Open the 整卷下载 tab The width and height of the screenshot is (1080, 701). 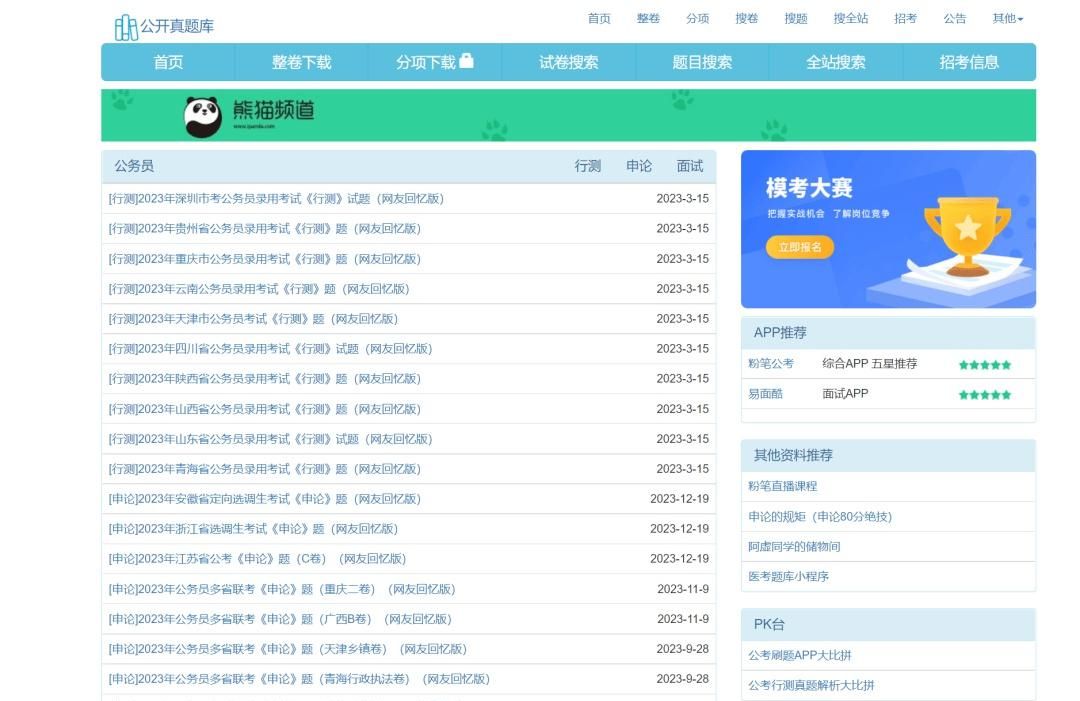[x=301, y=62]
